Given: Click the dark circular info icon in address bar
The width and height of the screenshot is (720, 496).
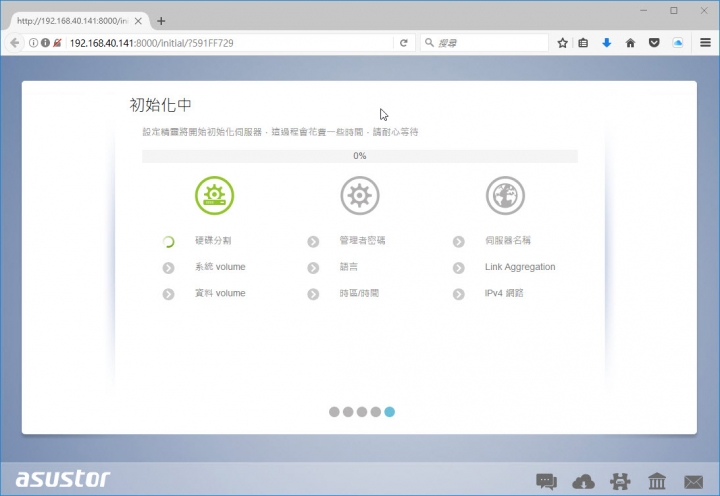Looking at the screenshot, I should pos(45,43).
